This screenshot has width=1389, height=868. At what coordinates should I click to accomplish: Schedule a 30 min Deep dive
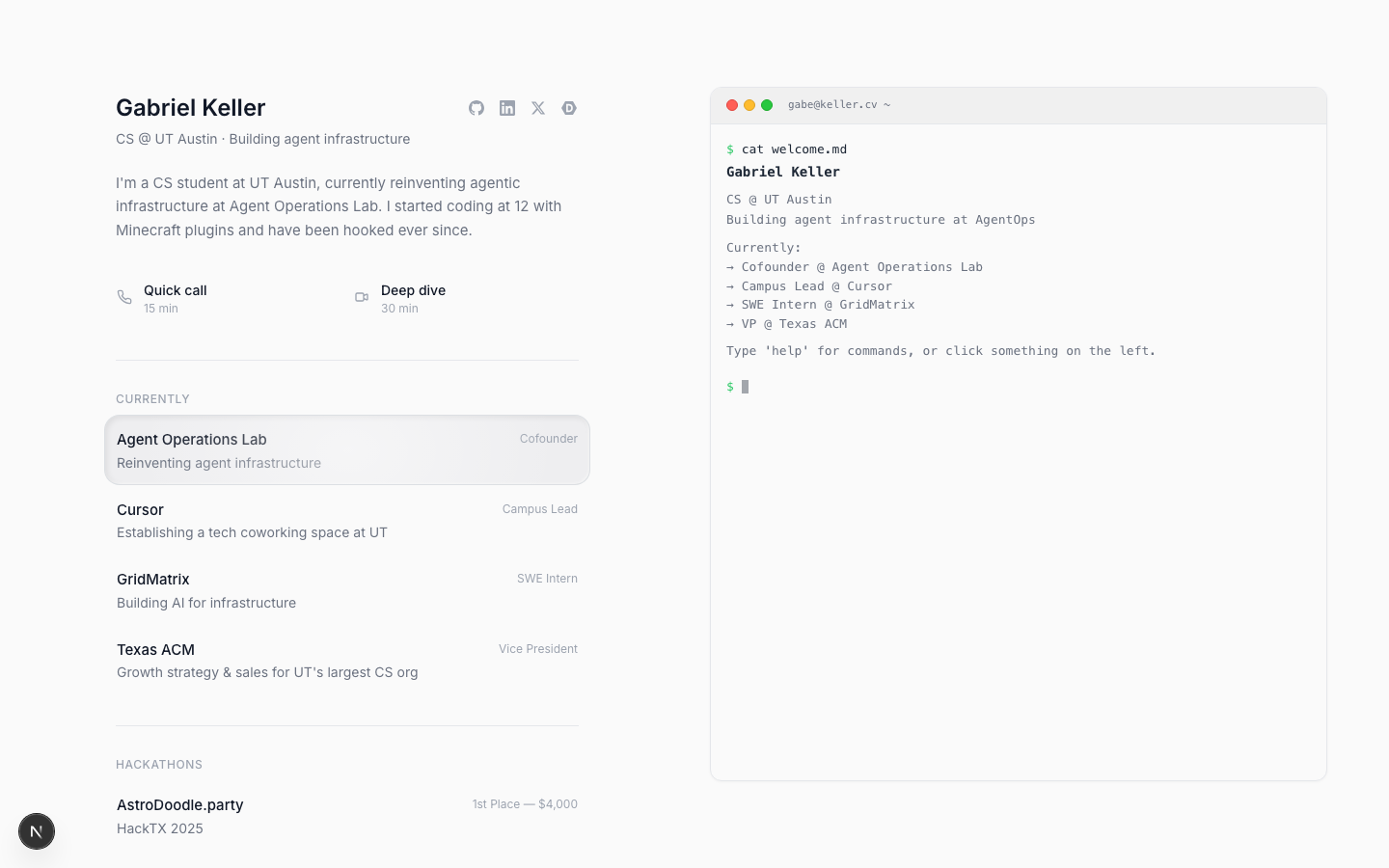413,298
